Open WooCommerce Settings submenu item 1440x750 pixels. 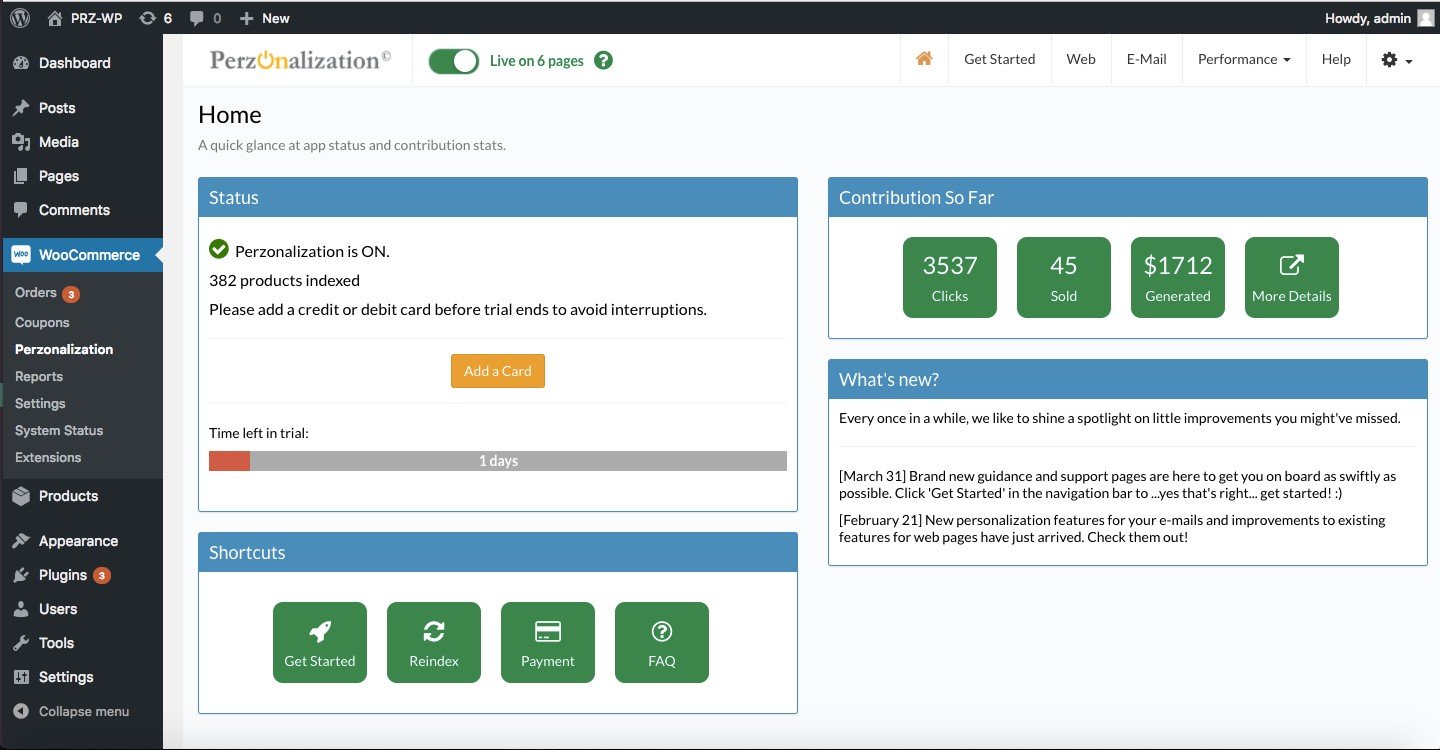tap(40, 403)
